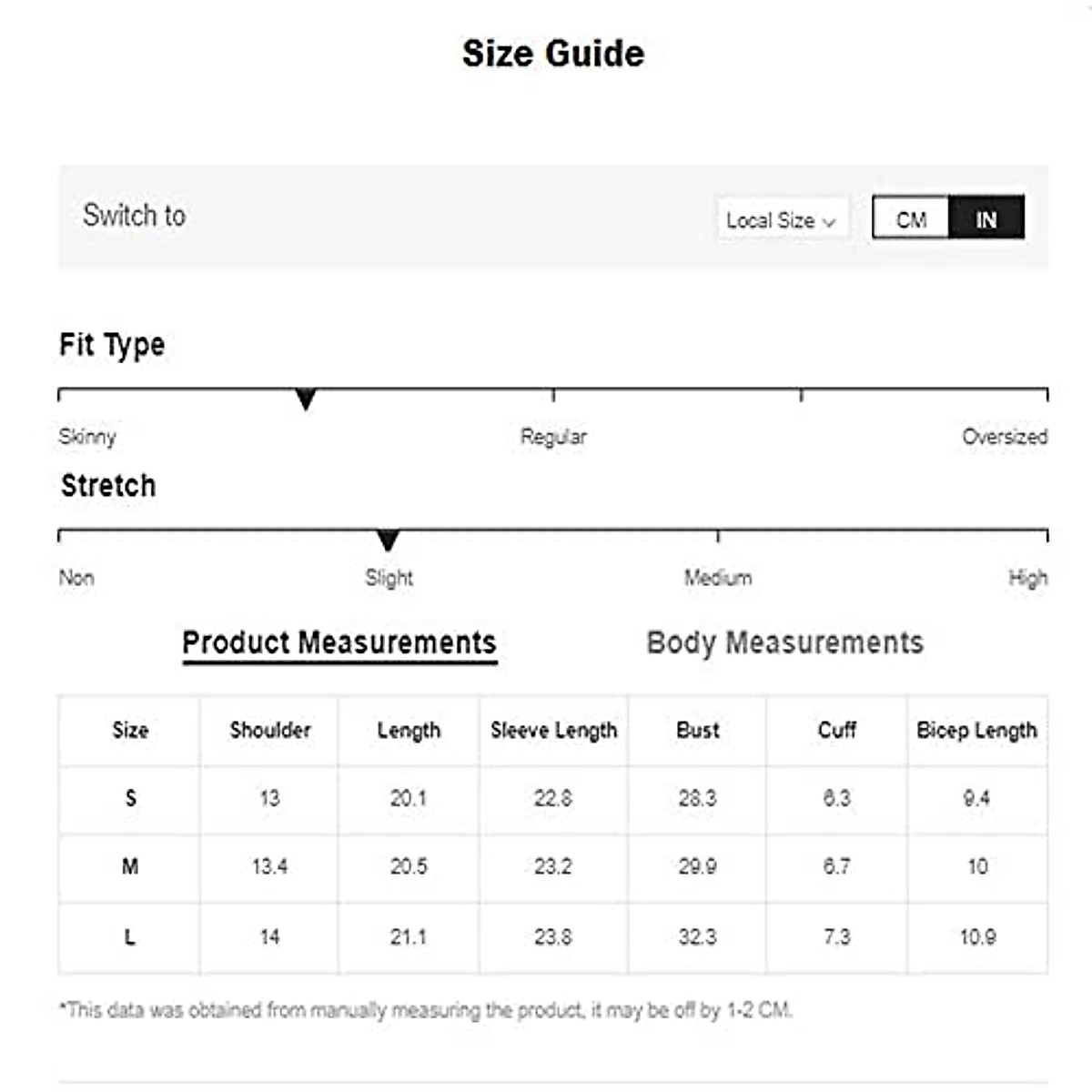Switch to Body Measurements tab
1092x1092 pixels.
pos(784,642)
